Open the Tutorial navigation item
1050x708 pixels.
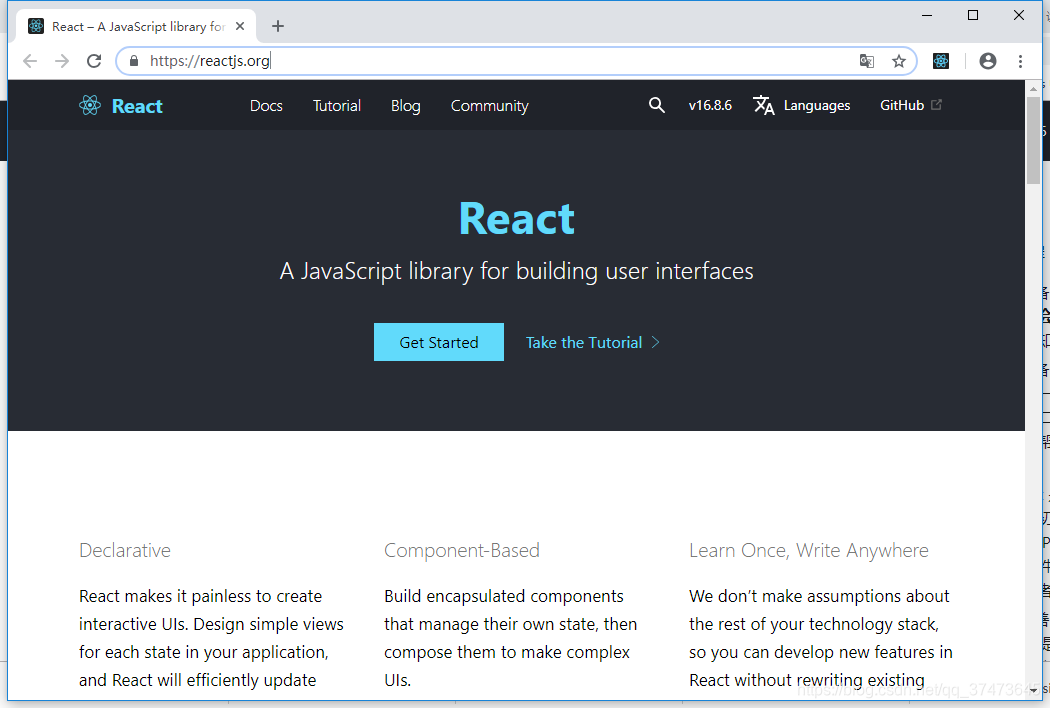point(337,105)
